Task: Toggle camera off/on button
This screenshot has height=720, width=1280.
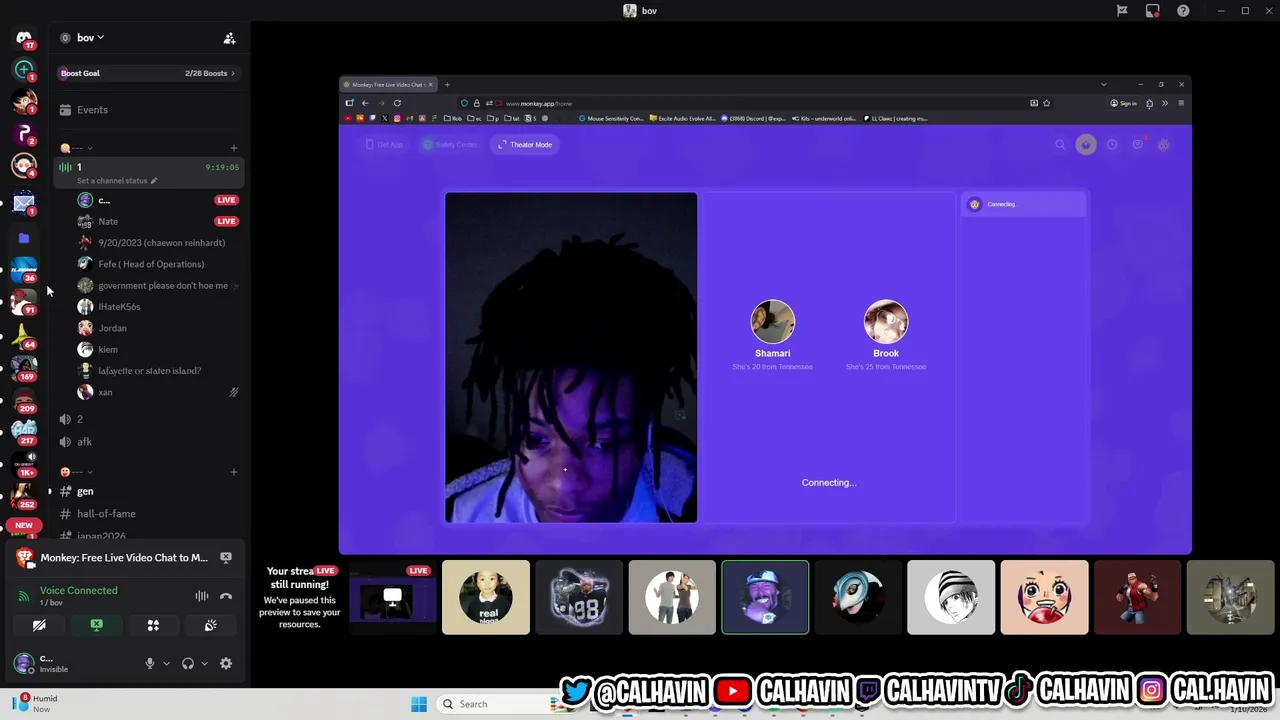Action: pyautogui.click(x=39, y=625)
